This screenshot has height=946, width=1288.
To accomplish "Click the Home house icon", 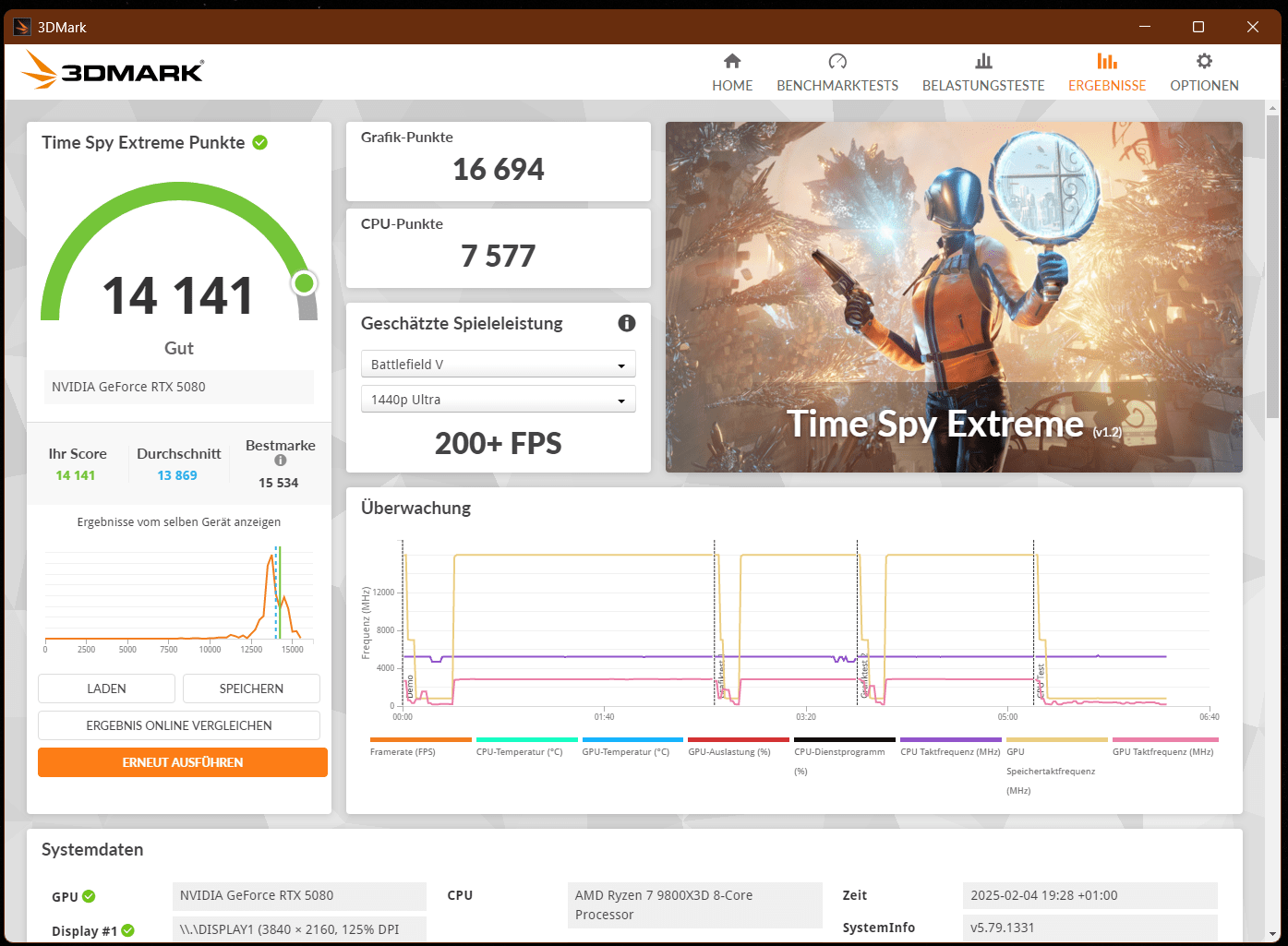I will 732,61.
